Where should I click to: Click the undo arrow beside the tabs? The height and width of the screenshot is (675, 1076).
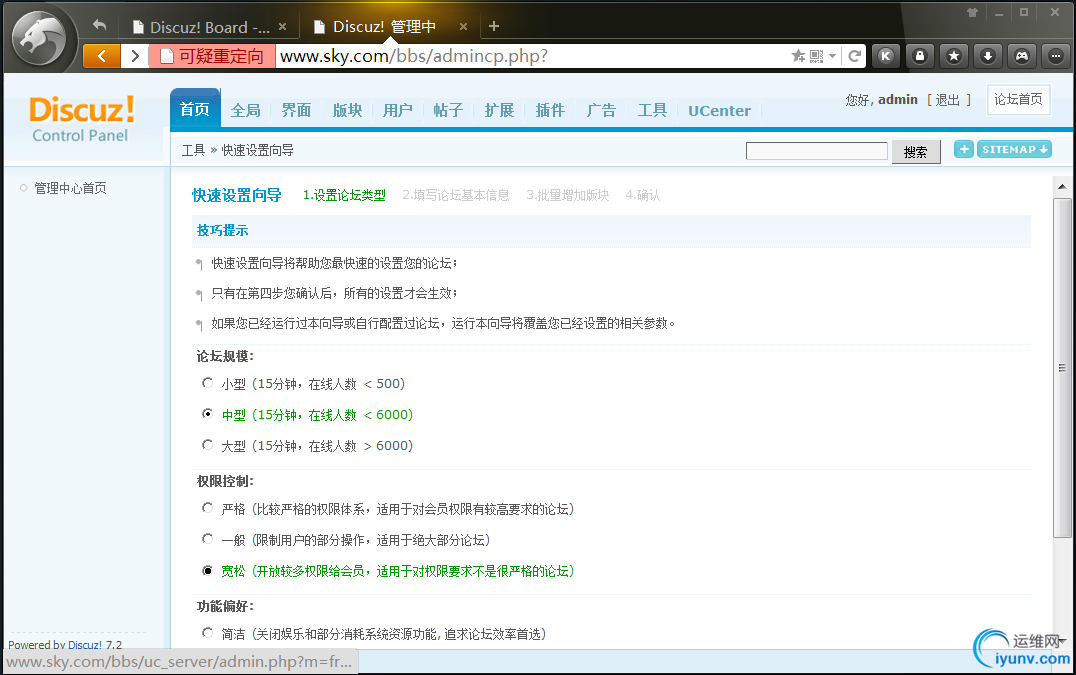[x=100, y=25]
